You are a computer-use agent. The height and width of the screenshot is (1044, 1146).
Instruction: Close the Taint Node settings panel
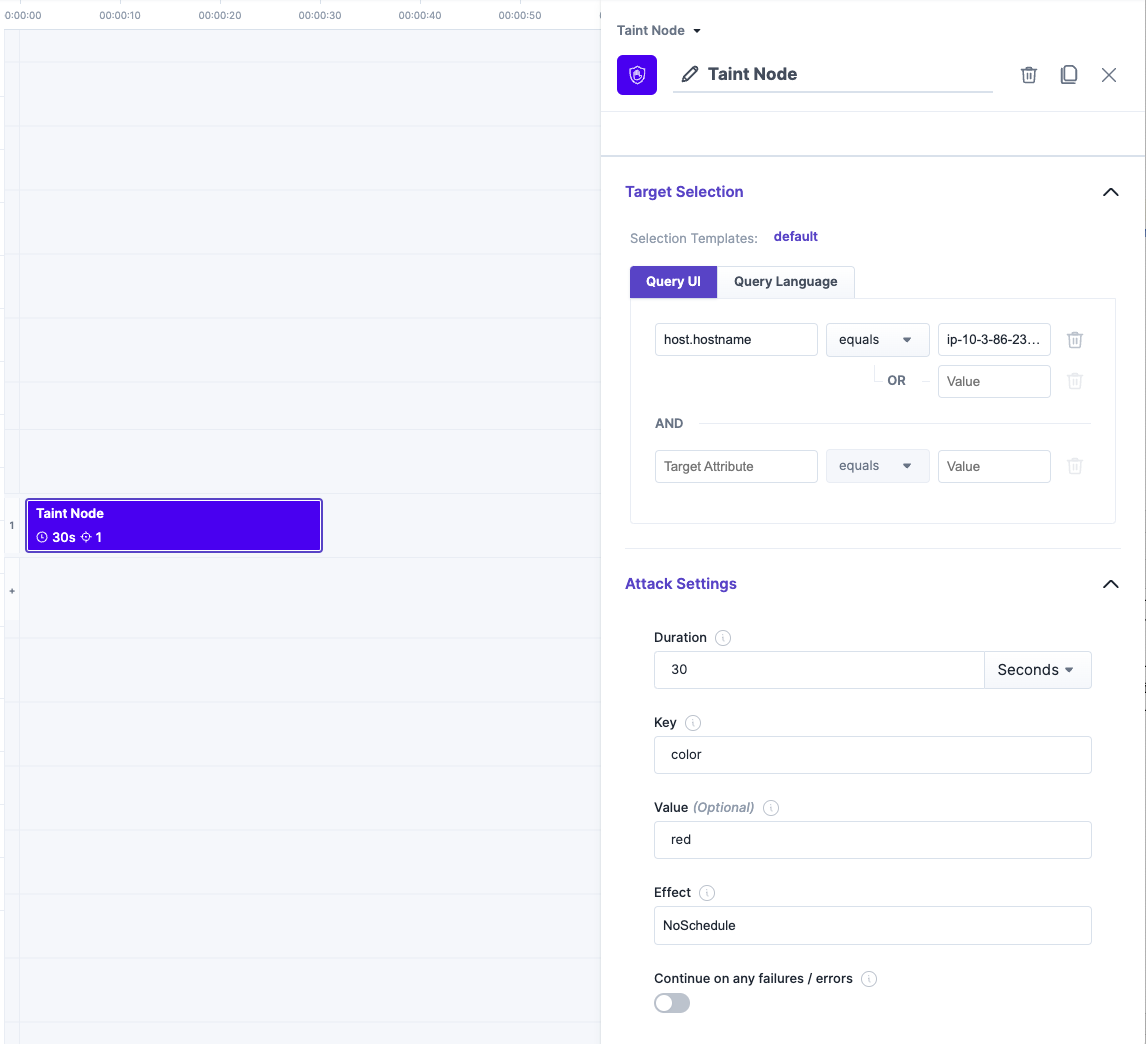tap(1109, 75)
